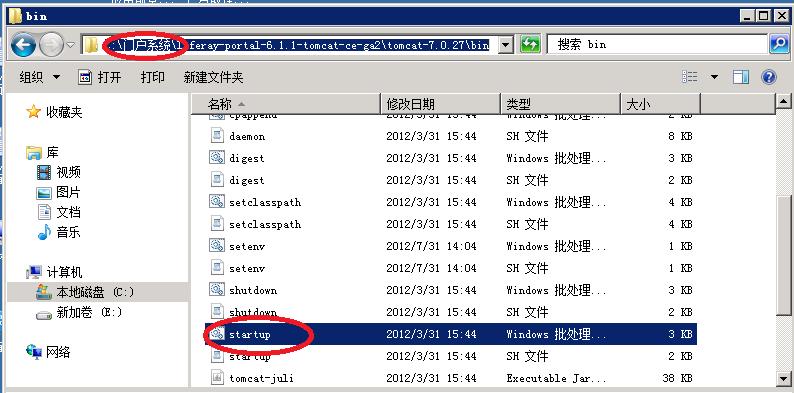794x393 pixels.
Task: Toggle the preview pane icon
Action: 741,77
